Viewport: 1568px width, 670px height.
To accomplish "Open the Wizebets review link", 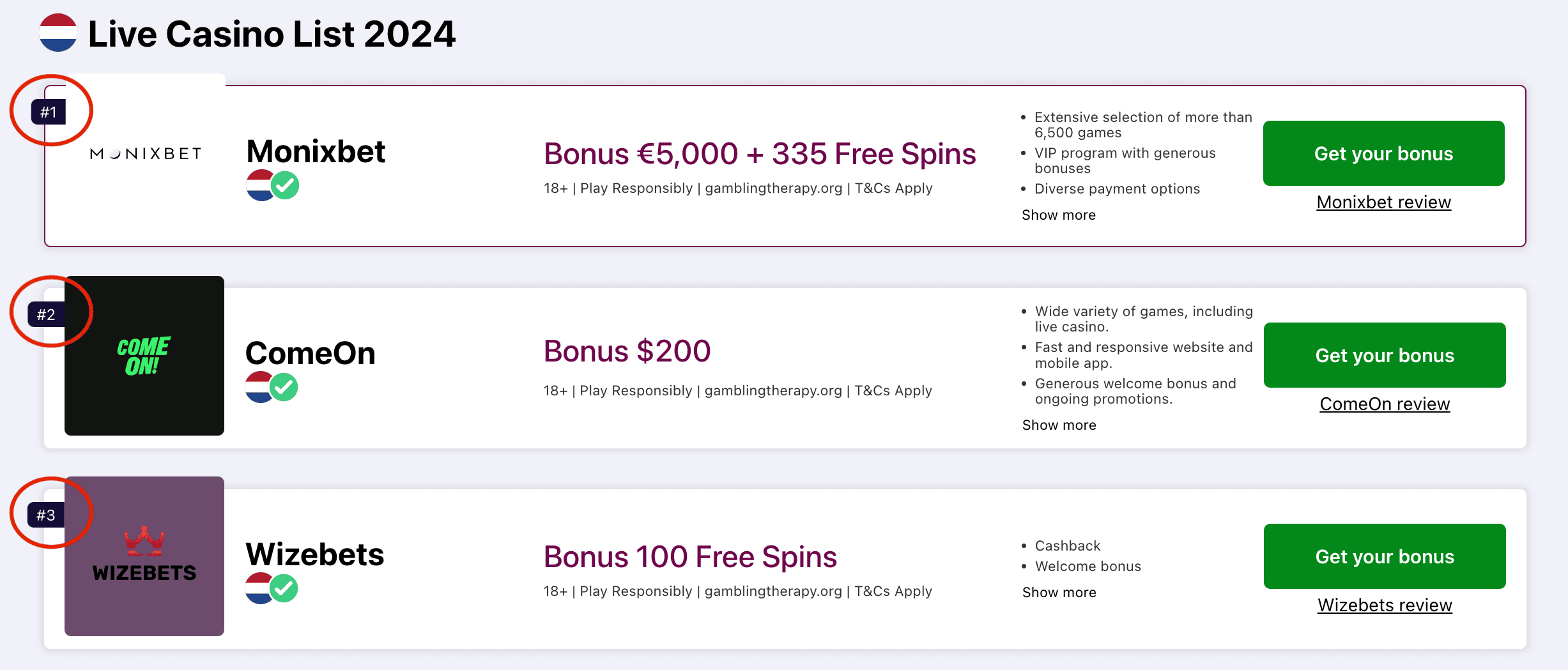I will click(1385, 605).
